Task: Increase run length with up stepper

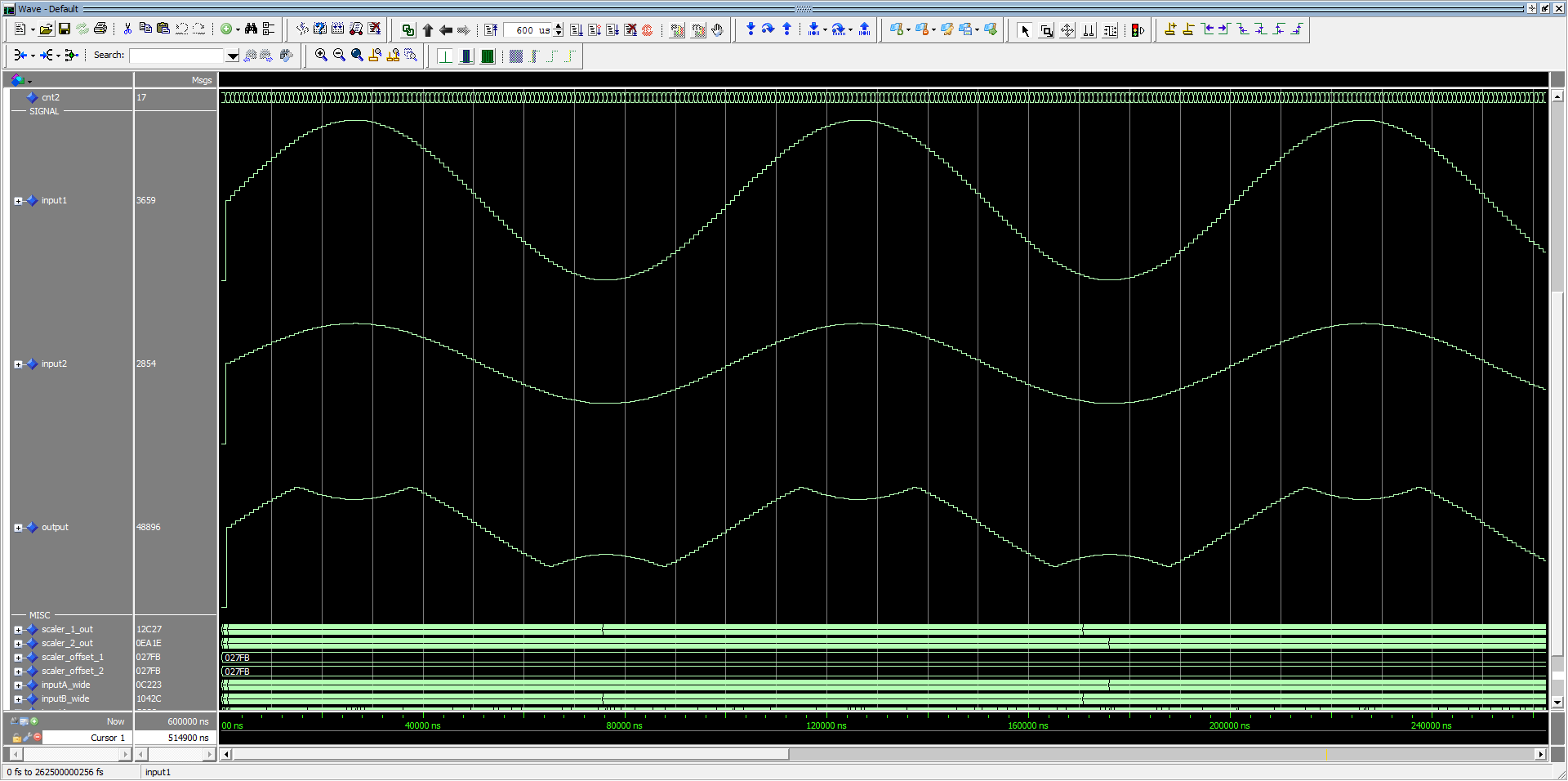Action: (559, 26)
